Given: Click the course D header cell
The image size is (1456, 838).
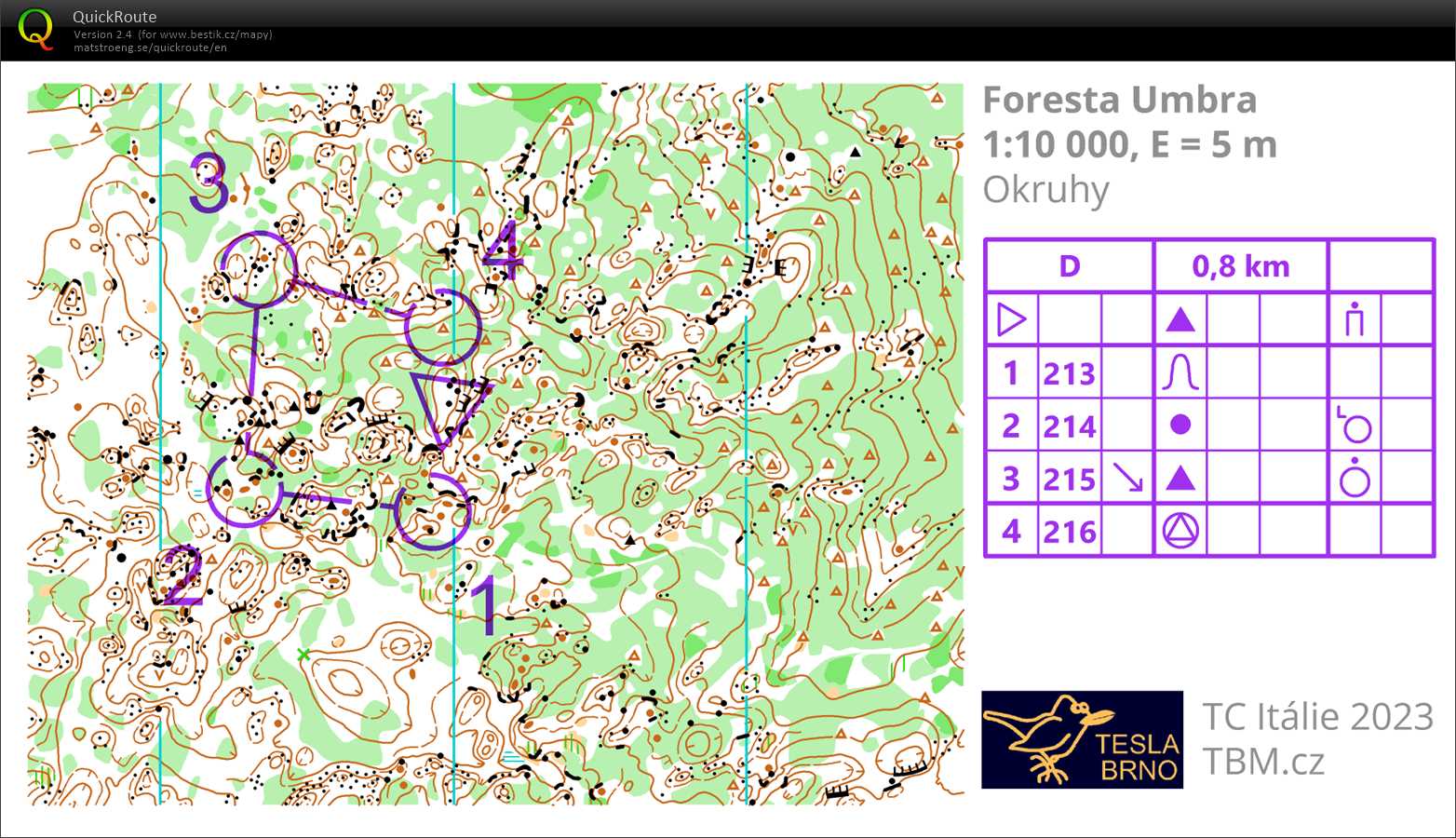Looking at the screenshot, I should (x=1068, y=266).
